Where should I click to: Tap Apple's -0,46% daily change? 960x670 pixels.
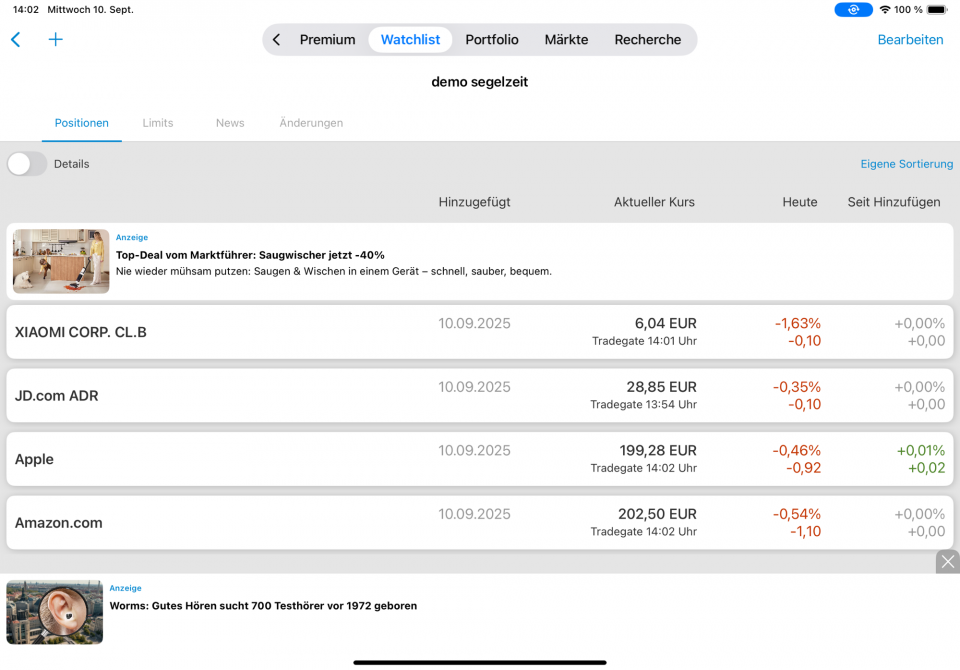[x=796, y=451]
